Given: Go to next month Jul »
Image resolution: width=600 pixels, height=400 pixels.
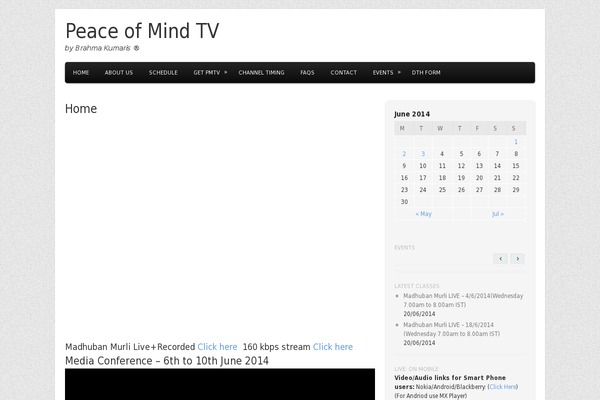Looking at the screenshot, I should 498,214.
